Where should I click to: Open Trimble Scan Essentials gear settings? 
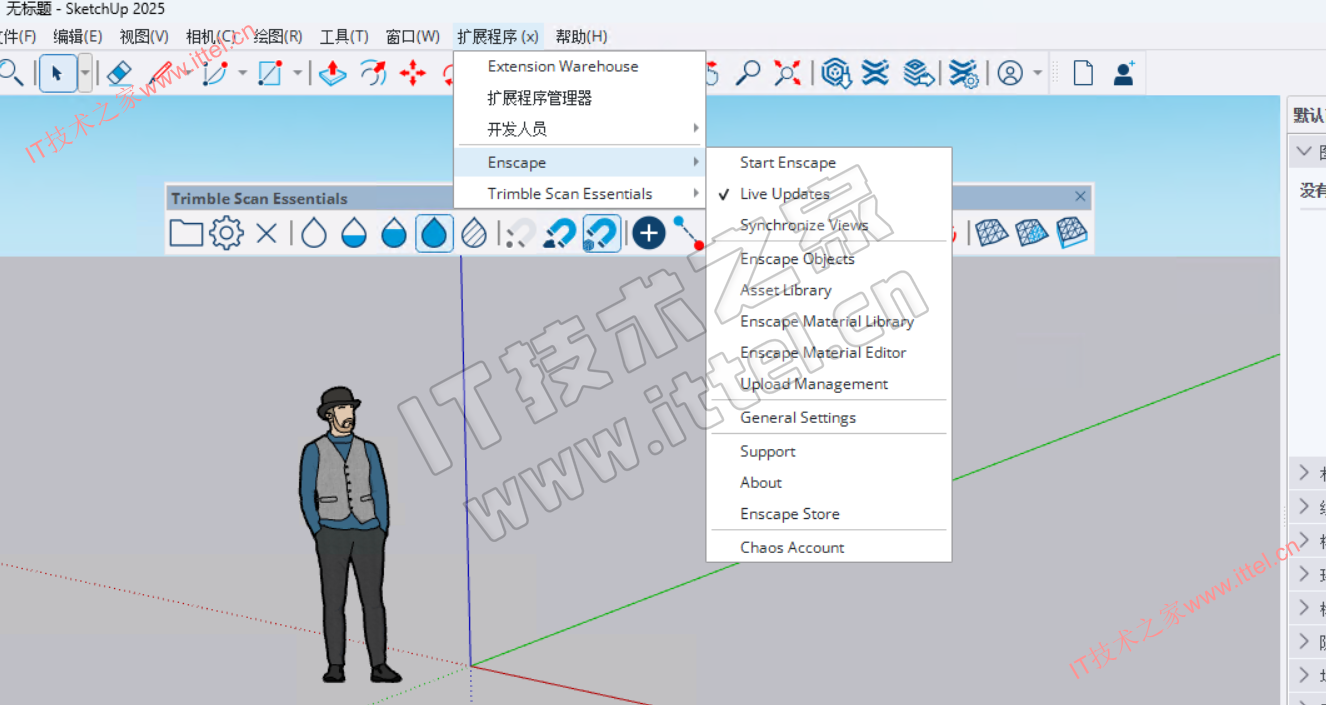click(x=226, y=234)
